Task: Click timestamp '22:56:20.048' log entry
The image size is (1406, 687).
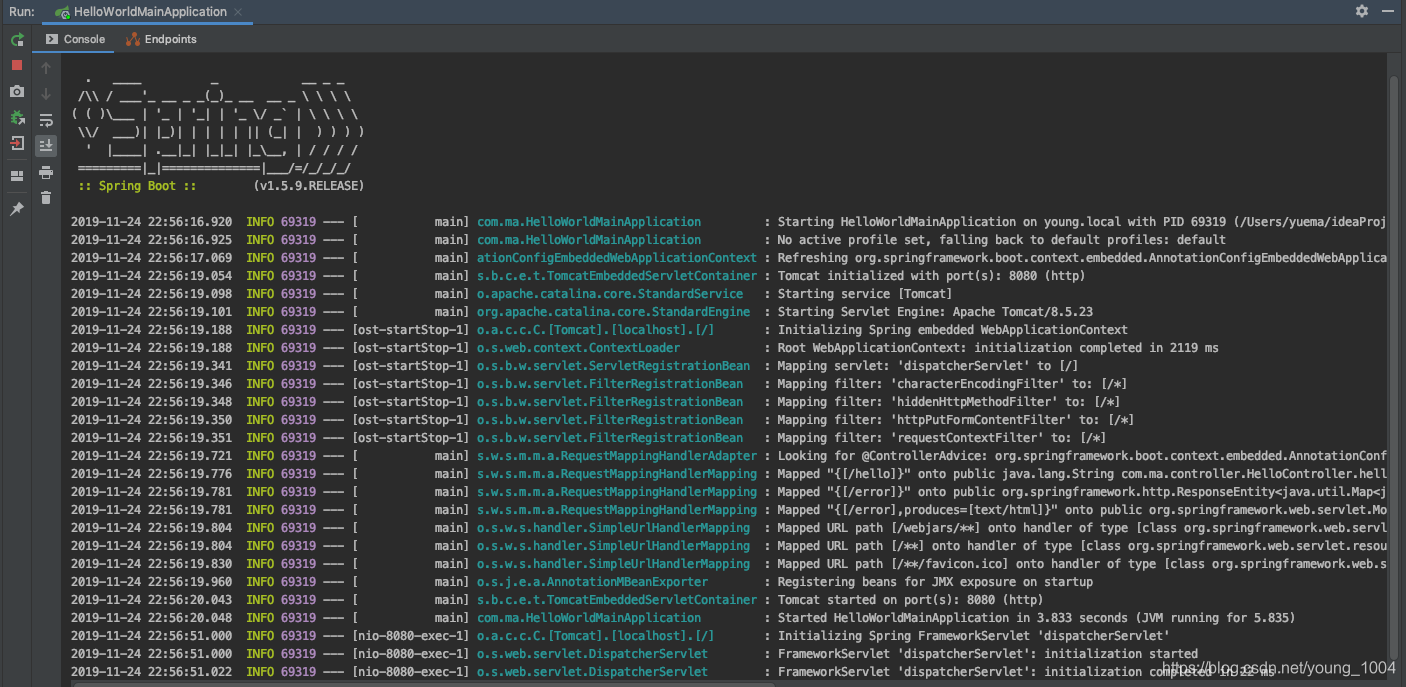Action: 190,618
